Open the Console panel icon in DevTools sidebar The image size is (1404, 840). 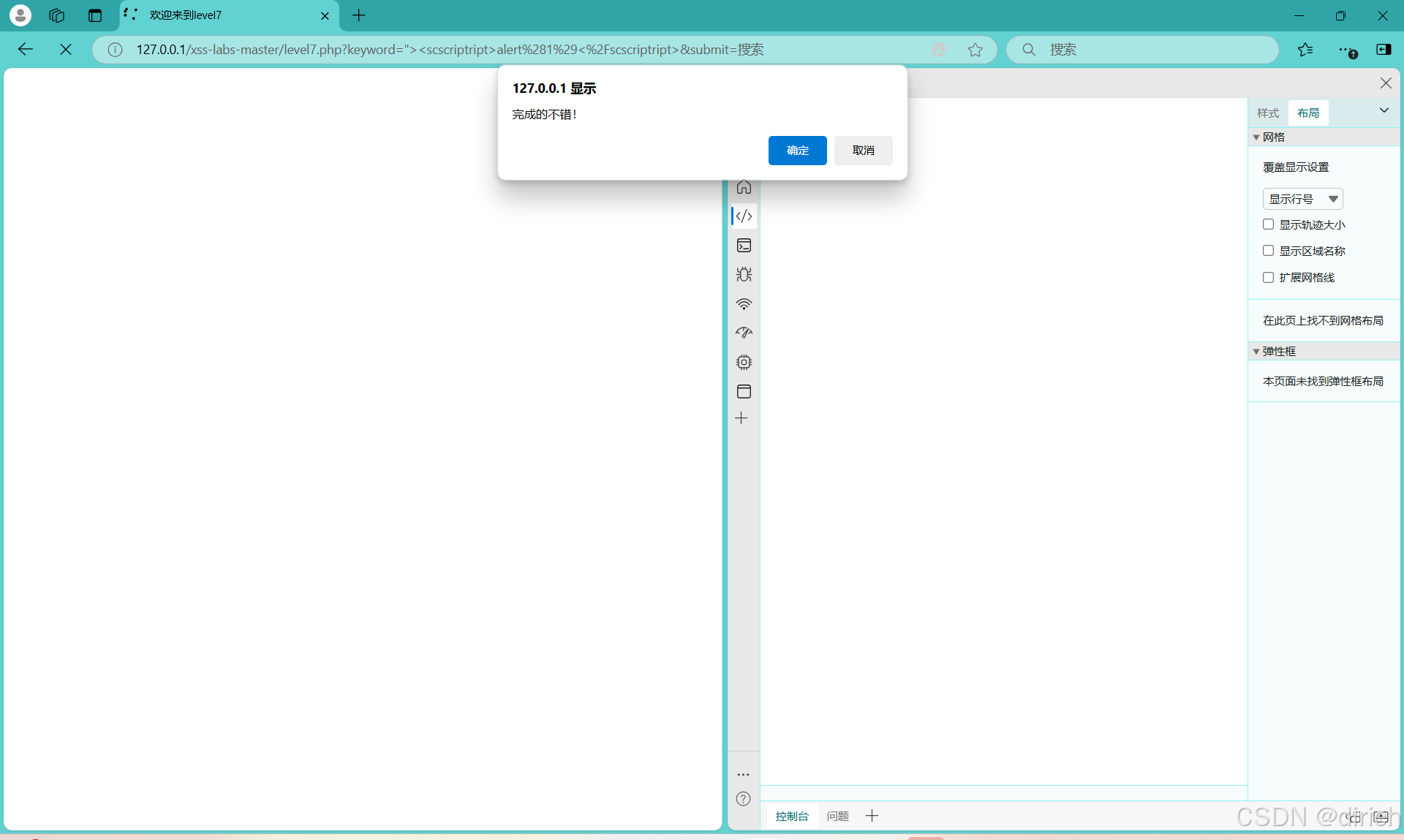[744, 246]
